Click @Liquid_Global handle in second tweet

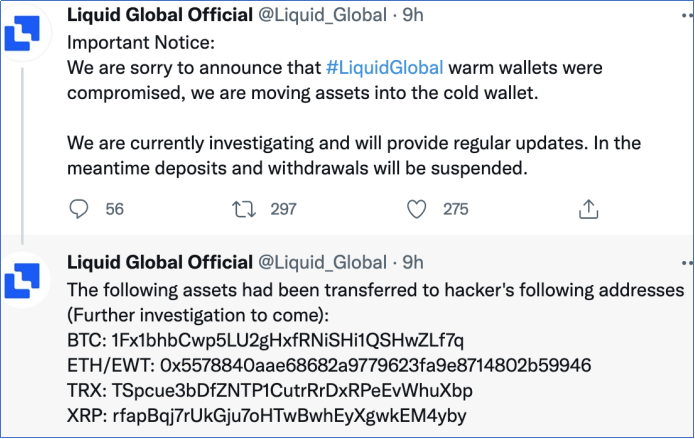[322, 263]
